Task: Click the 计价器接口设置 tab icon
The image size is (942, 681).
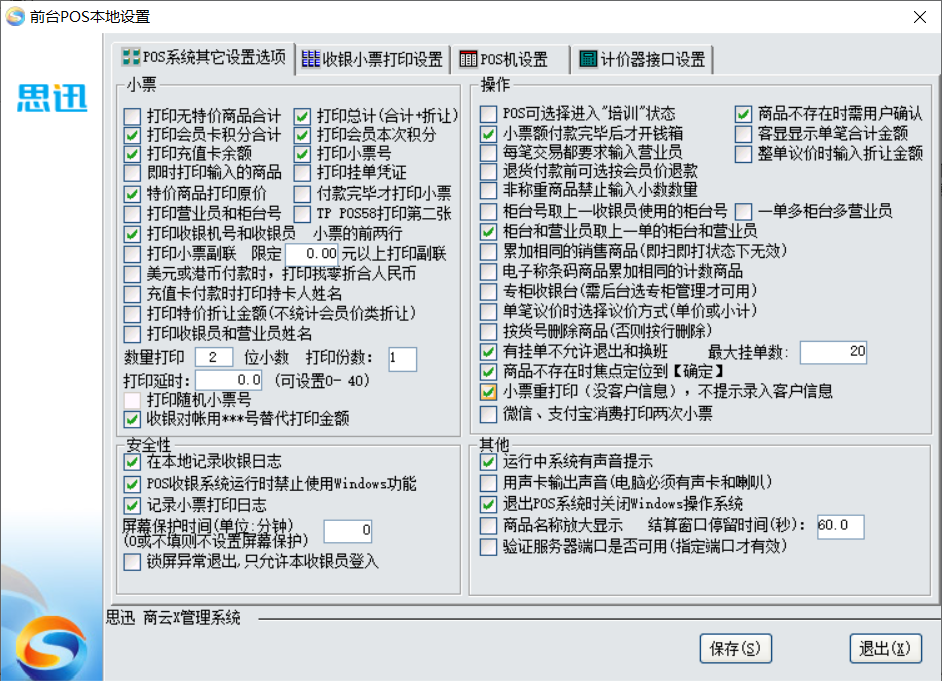Action: click(x=588, y=59)
